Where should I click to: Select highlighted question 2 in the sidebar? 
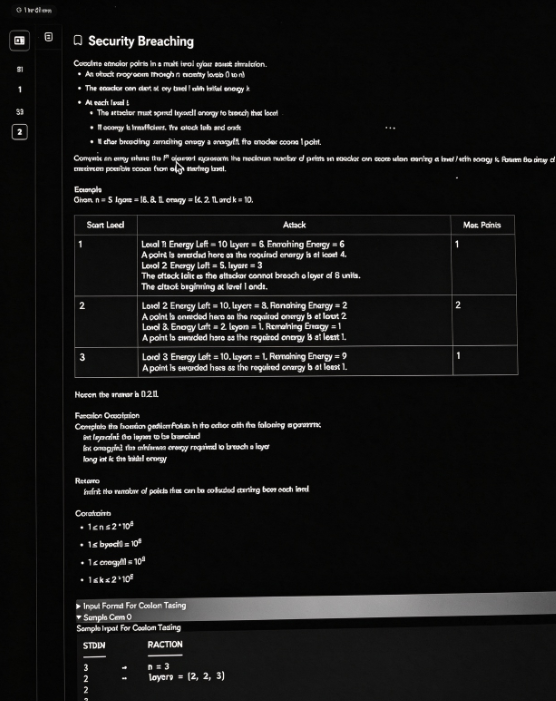20,132
